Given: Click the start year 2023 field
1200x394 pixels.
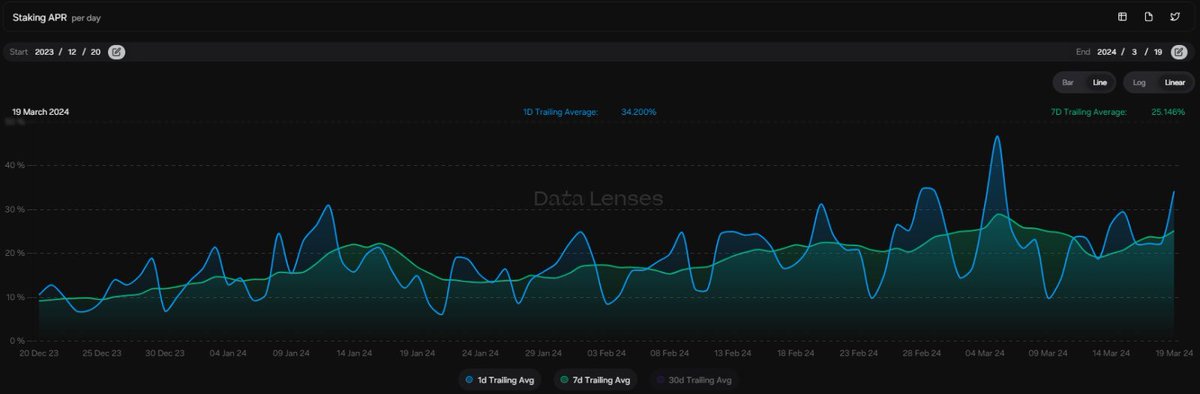Looking at the screenshot, I should 45,52.
